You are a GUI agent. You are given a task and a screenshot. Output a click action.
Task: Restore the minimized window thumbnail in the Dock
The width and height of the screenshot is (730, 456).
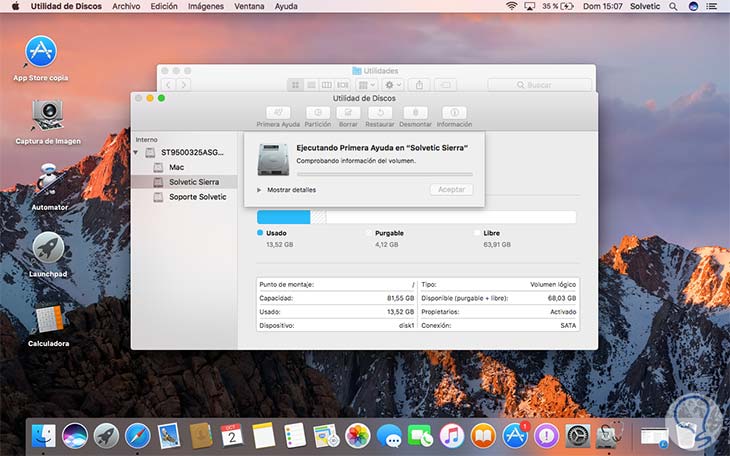(x=654, y=436)
